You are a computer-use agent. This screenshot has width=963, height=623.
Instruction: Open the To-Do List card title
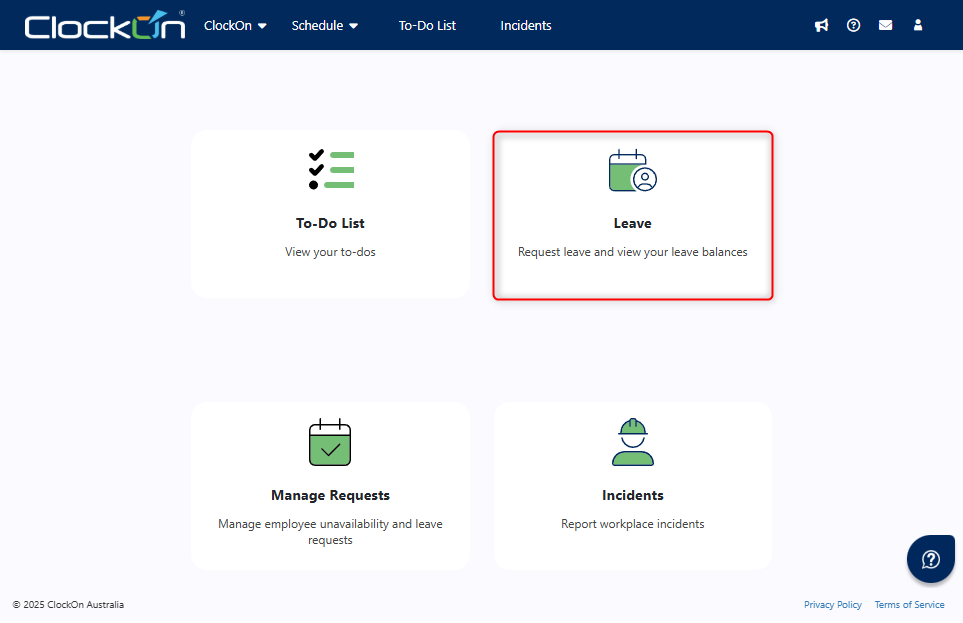click(330, 223)
